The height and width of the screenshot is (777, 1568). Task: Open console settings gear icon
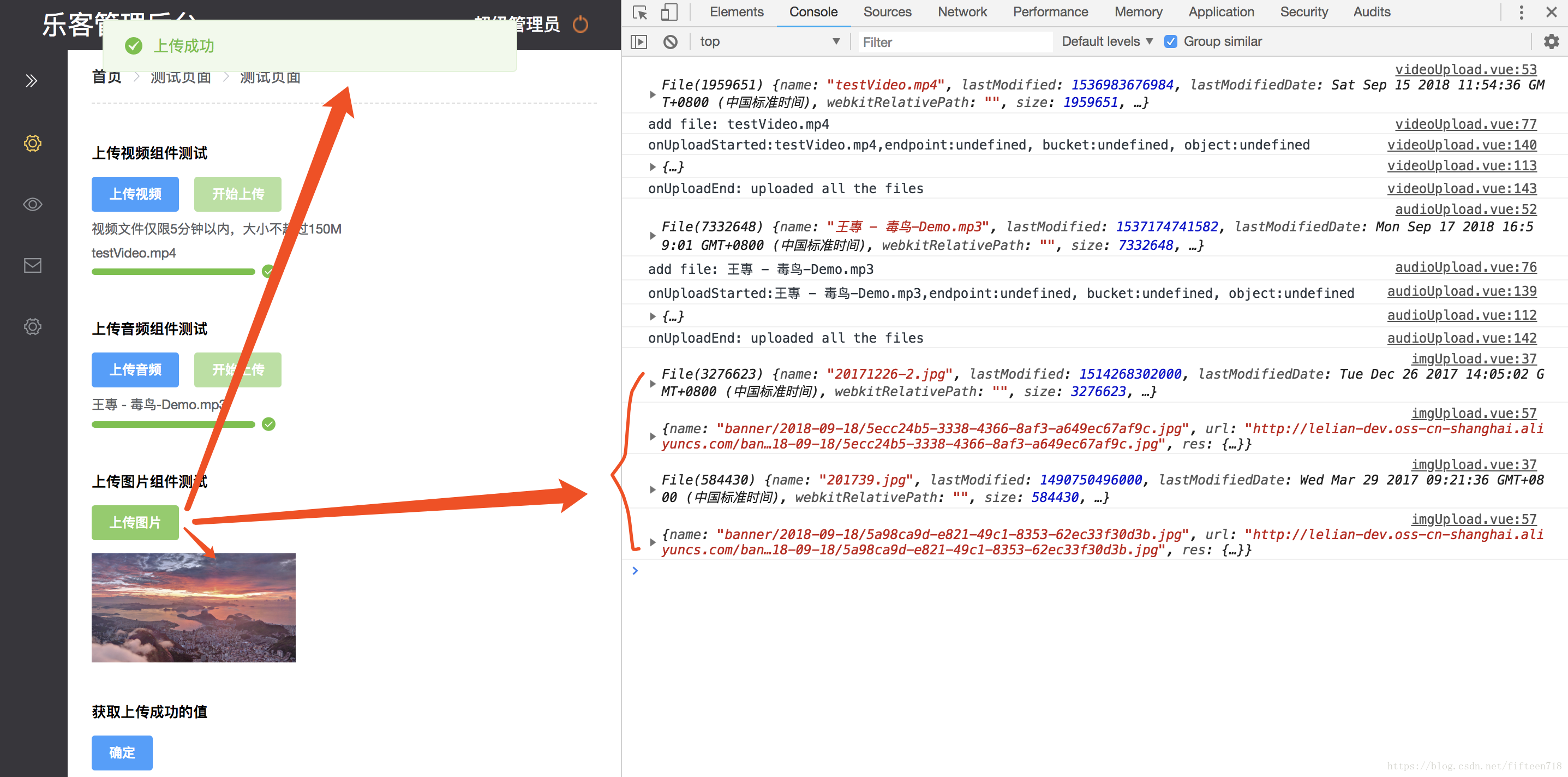click(x=1551, y=42)
